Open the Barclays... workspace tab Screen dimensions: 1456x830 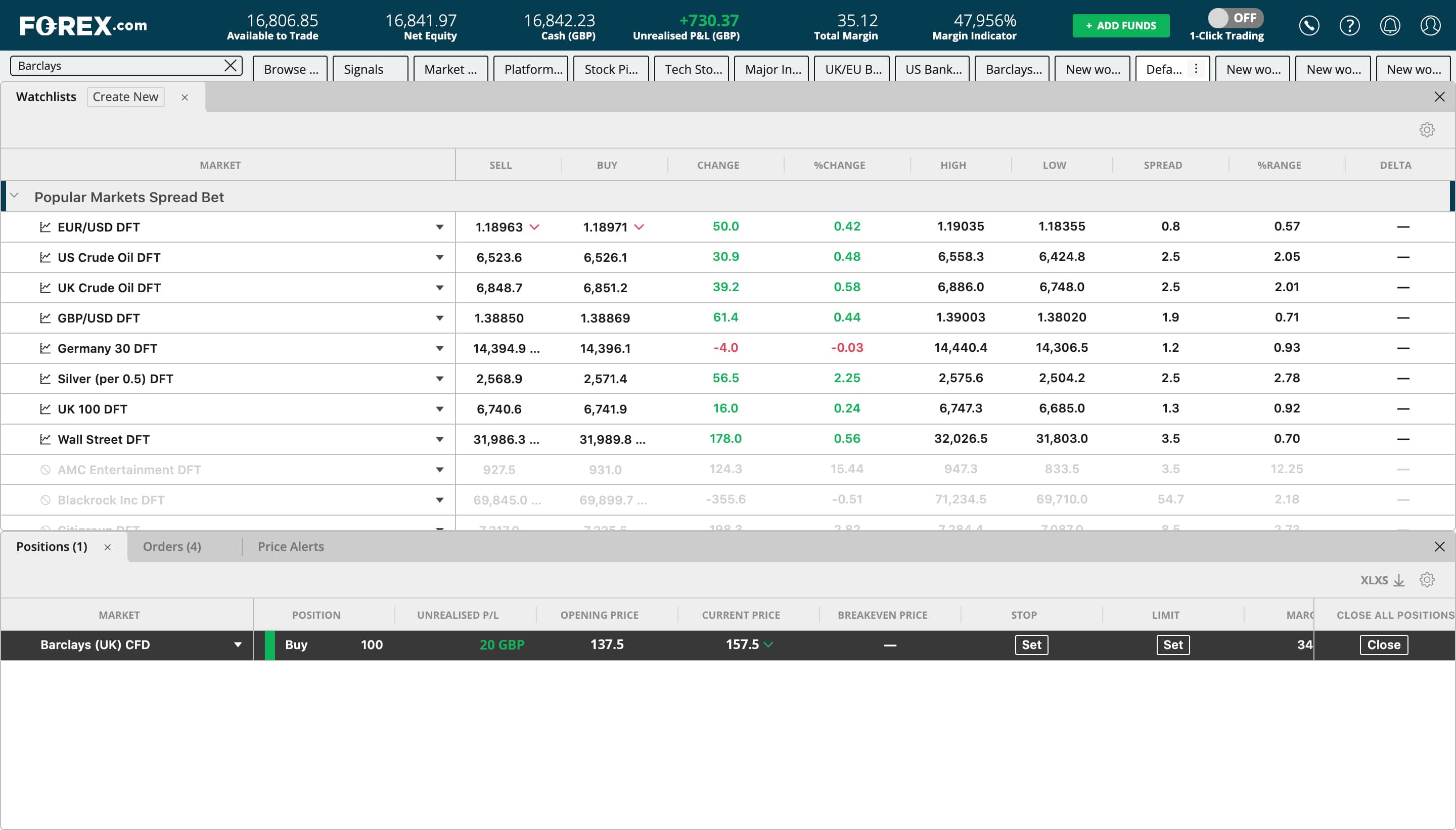point(1012,69)
